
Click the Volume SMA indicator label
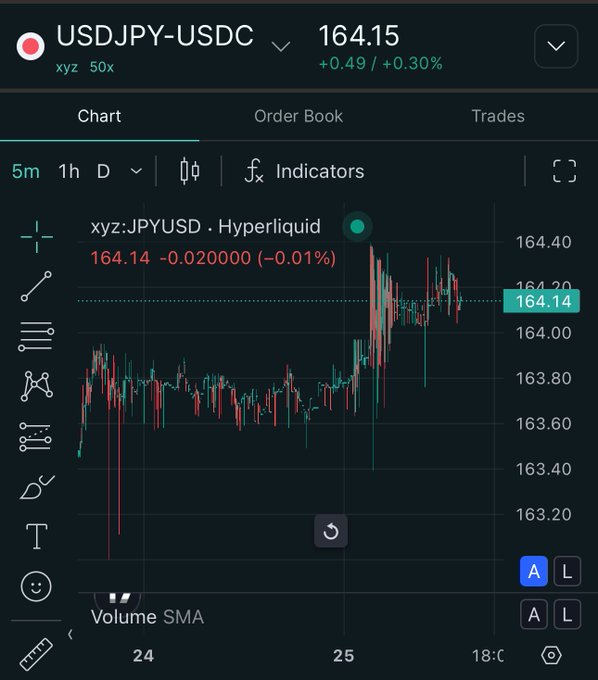point(147,617)
